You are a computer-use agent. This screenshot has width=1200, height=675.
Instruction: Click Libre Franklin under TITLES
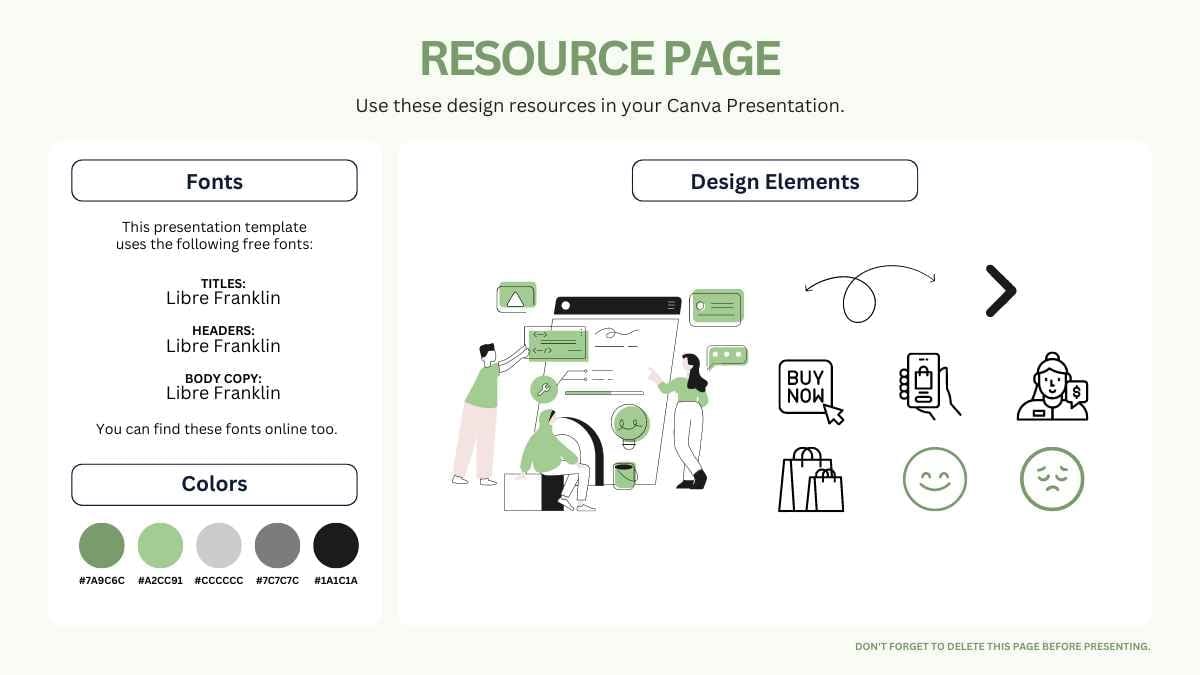pos(223,298)
